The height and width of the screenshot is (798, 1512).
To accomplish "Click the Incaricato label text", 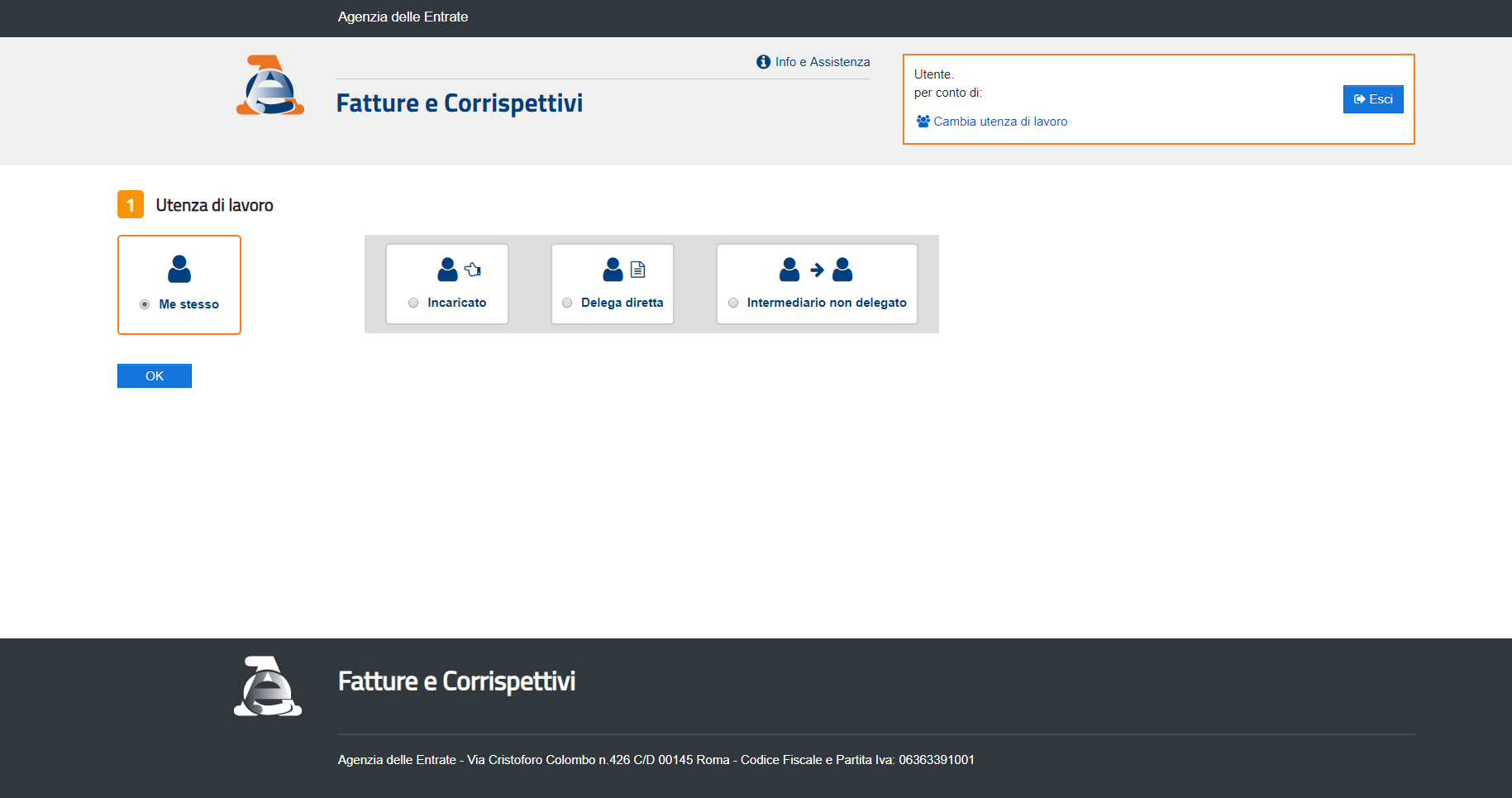I will point(457,303).
